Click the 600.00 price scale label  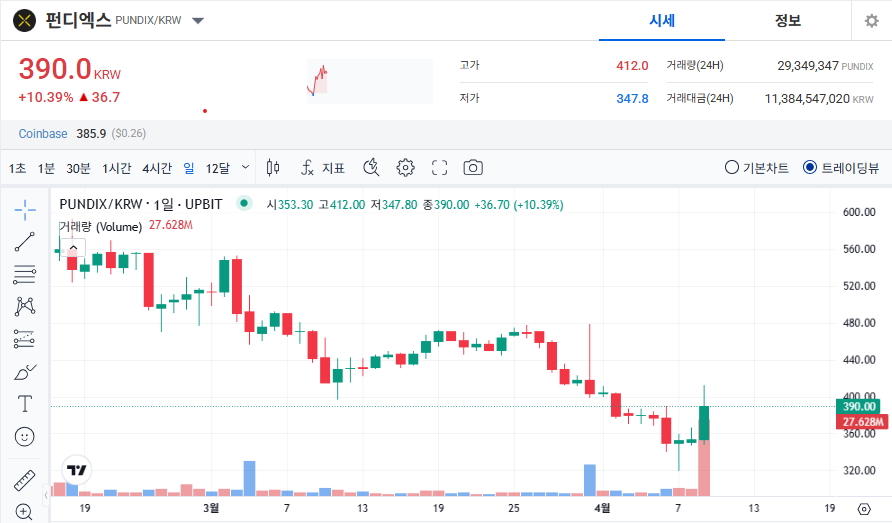point(859,212)
